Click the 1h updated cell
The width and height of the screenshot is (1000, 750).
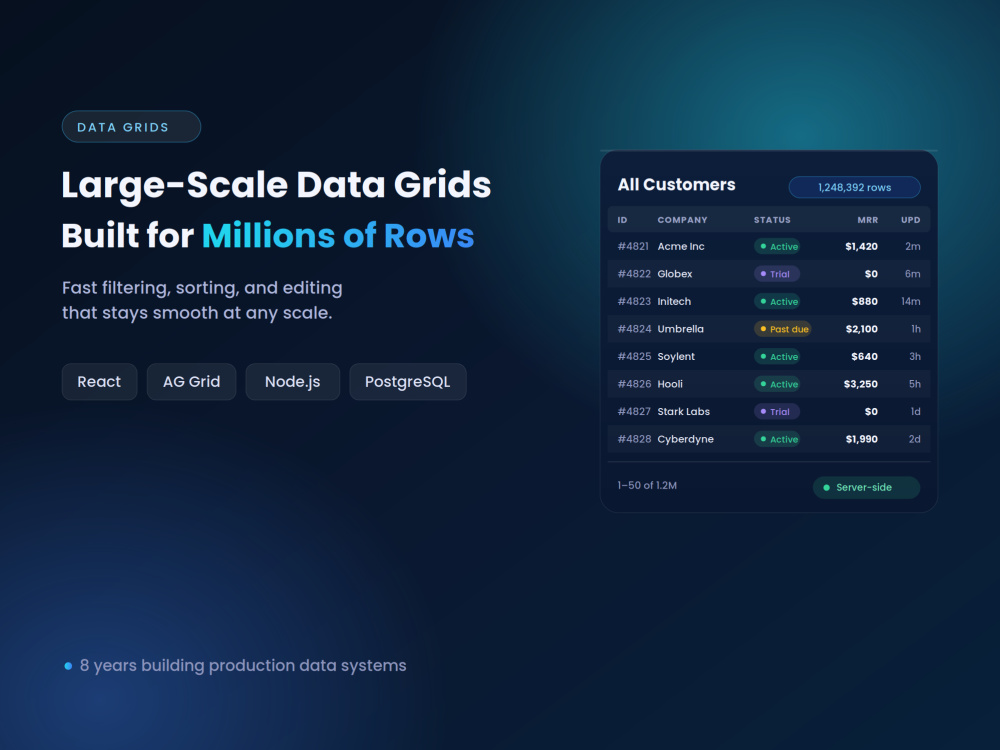tap(916, 329)
